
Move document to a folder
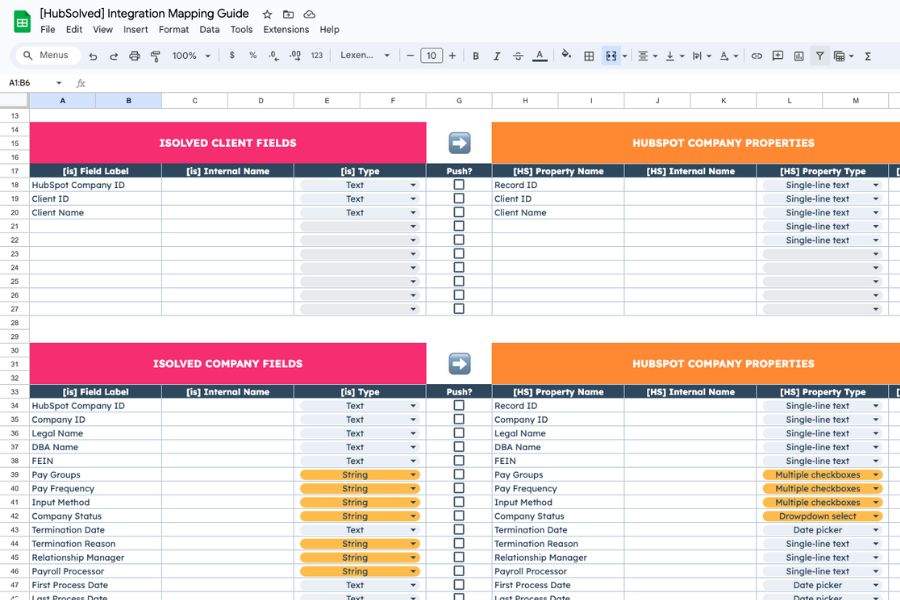coord(288,14)
